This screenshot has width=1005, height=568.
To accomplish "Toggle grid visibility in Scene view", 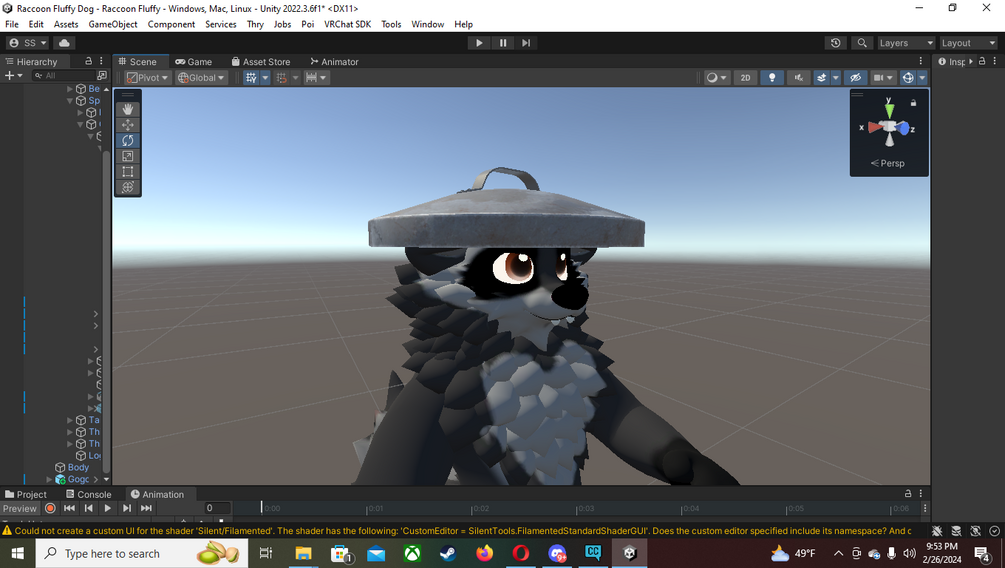I will pyautogui.click(x=251, y=78).
